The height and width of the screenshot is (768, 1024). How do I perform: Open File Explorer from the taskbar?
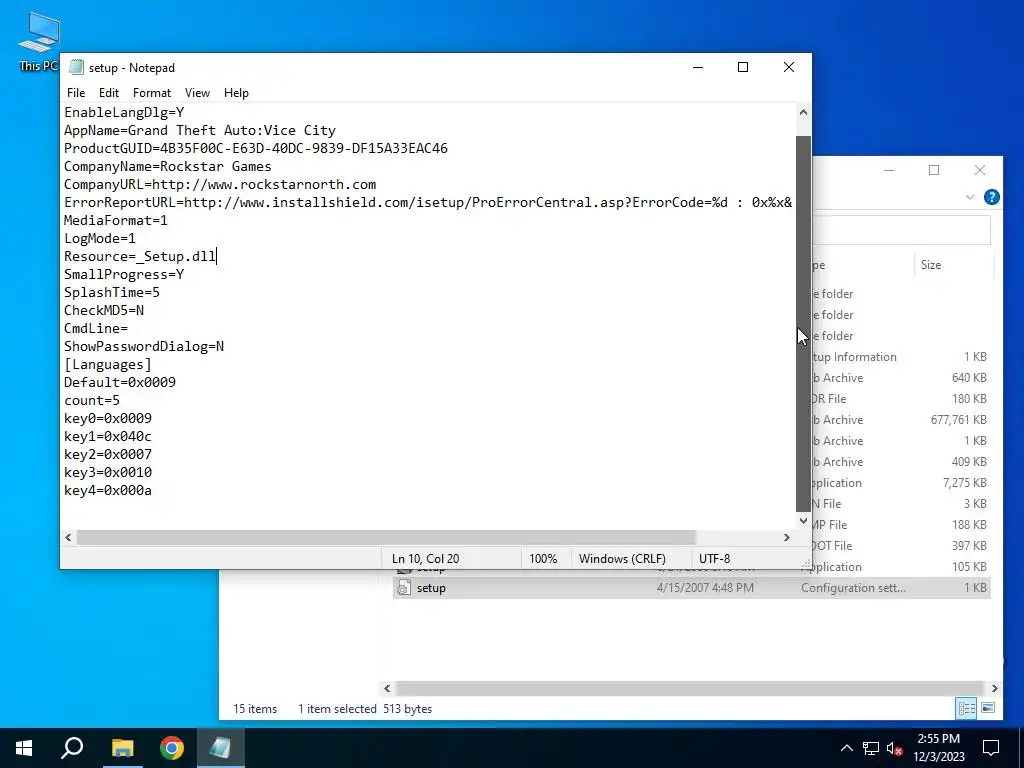pos(122,748)
